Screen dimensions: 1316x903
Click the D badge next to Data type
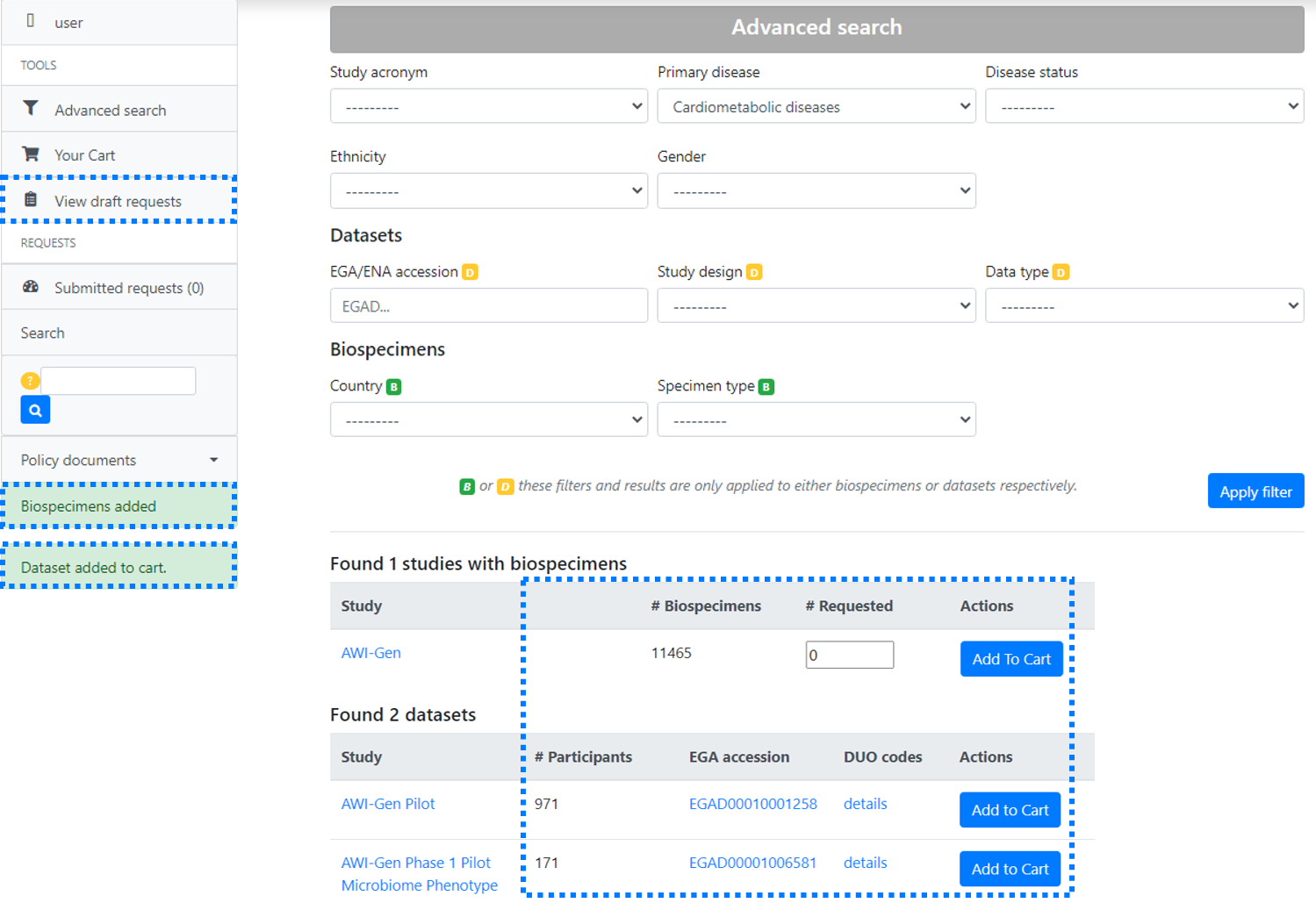1061,273
